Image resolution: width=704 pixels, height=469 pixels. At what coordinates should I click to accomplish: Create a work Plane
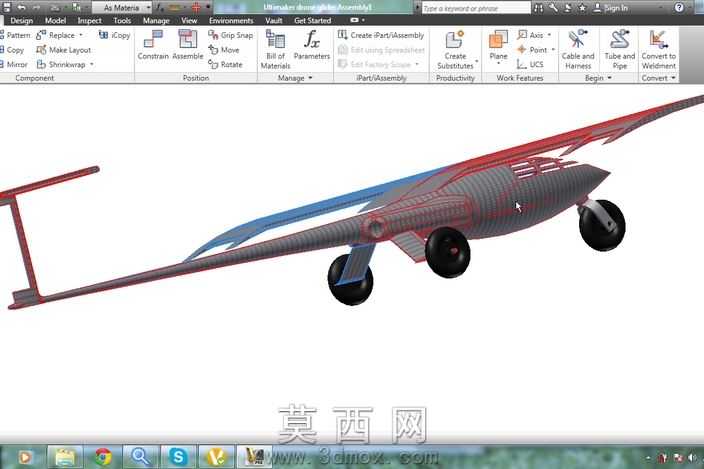pyautogui.click(x=498, y=45)
